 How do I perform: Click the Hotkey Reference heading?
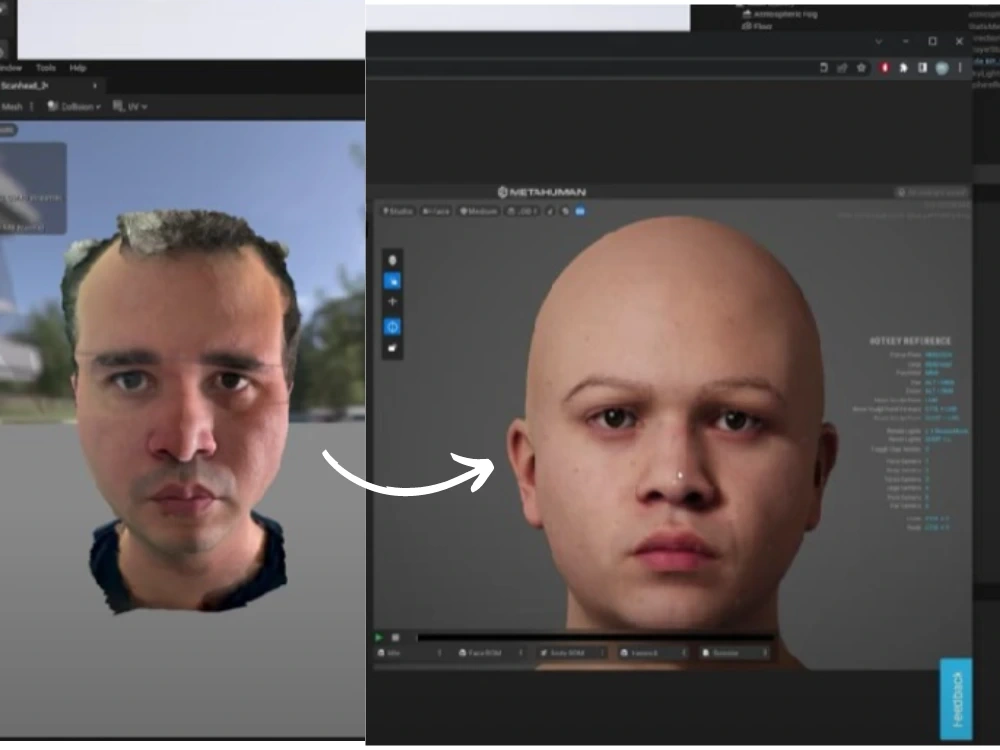click(910, 341)
